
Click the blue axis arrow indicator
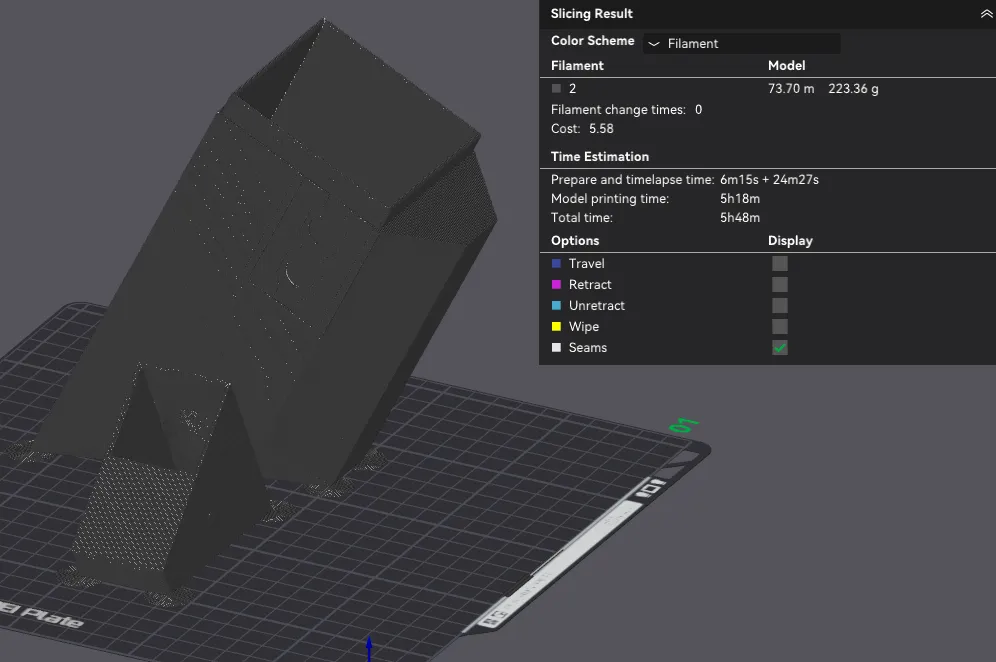point(369,649)
